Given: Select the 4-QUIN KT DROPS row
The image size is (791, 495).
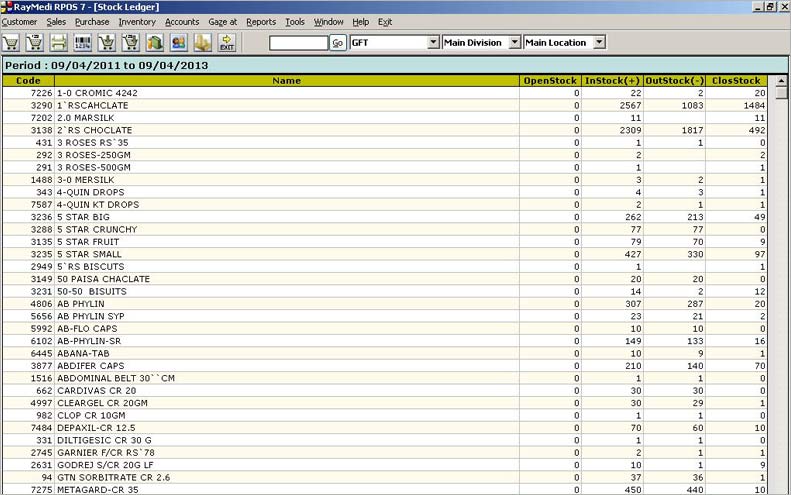Looking at the screenshot, I should (385, 204).
